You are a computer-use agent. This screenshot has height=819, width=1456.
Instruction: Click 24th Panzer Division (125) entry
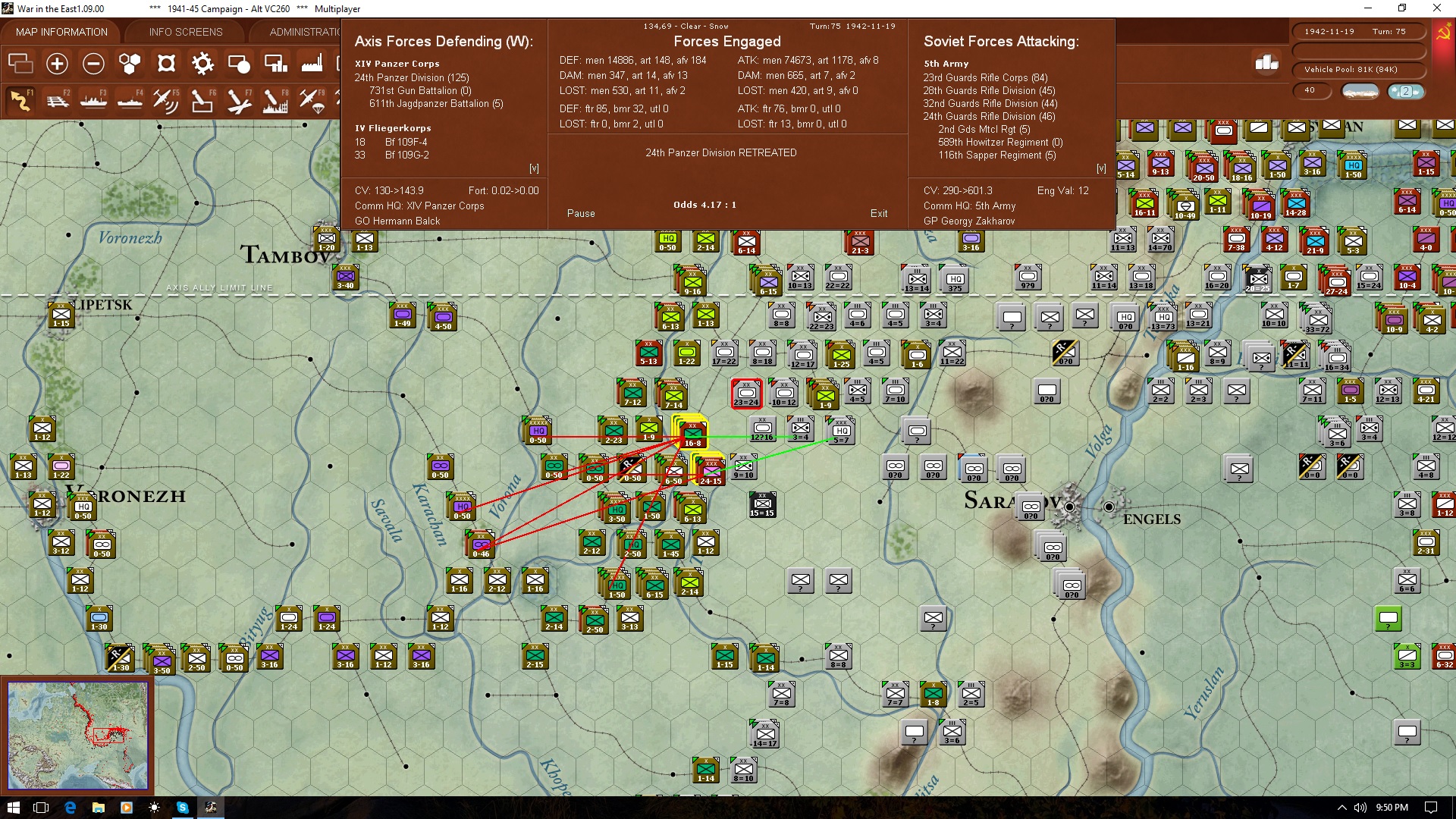pyautogui.click(x=412, y=78)
